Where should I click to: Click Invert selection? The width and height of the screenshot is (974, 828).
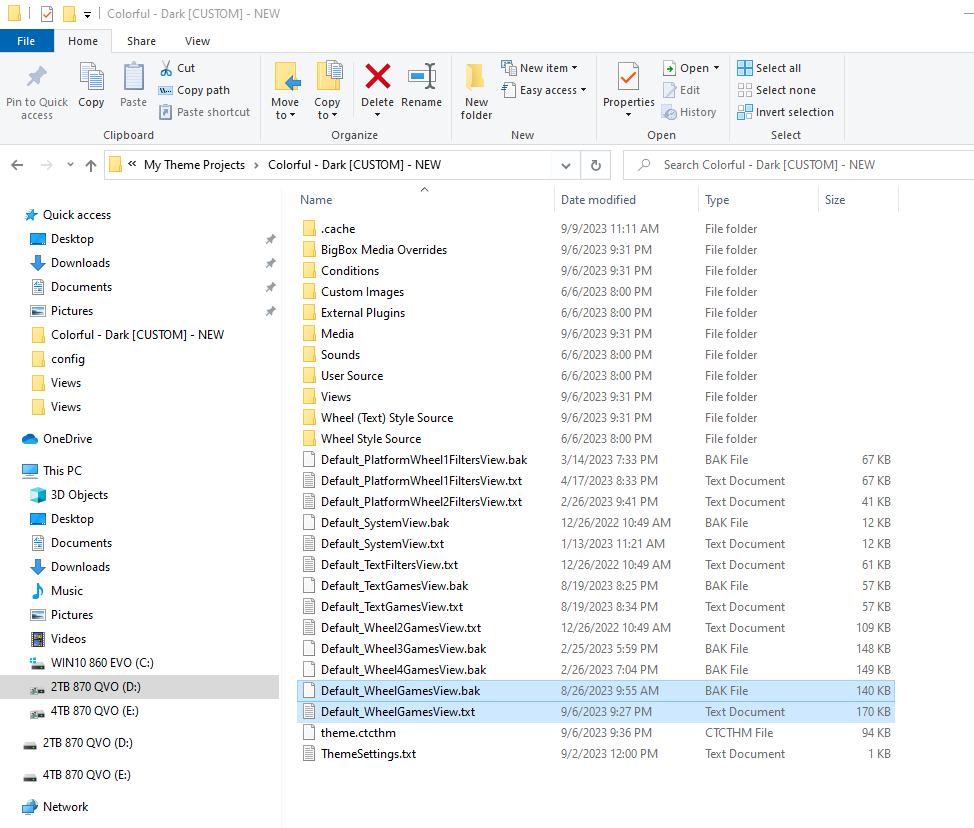786,112
